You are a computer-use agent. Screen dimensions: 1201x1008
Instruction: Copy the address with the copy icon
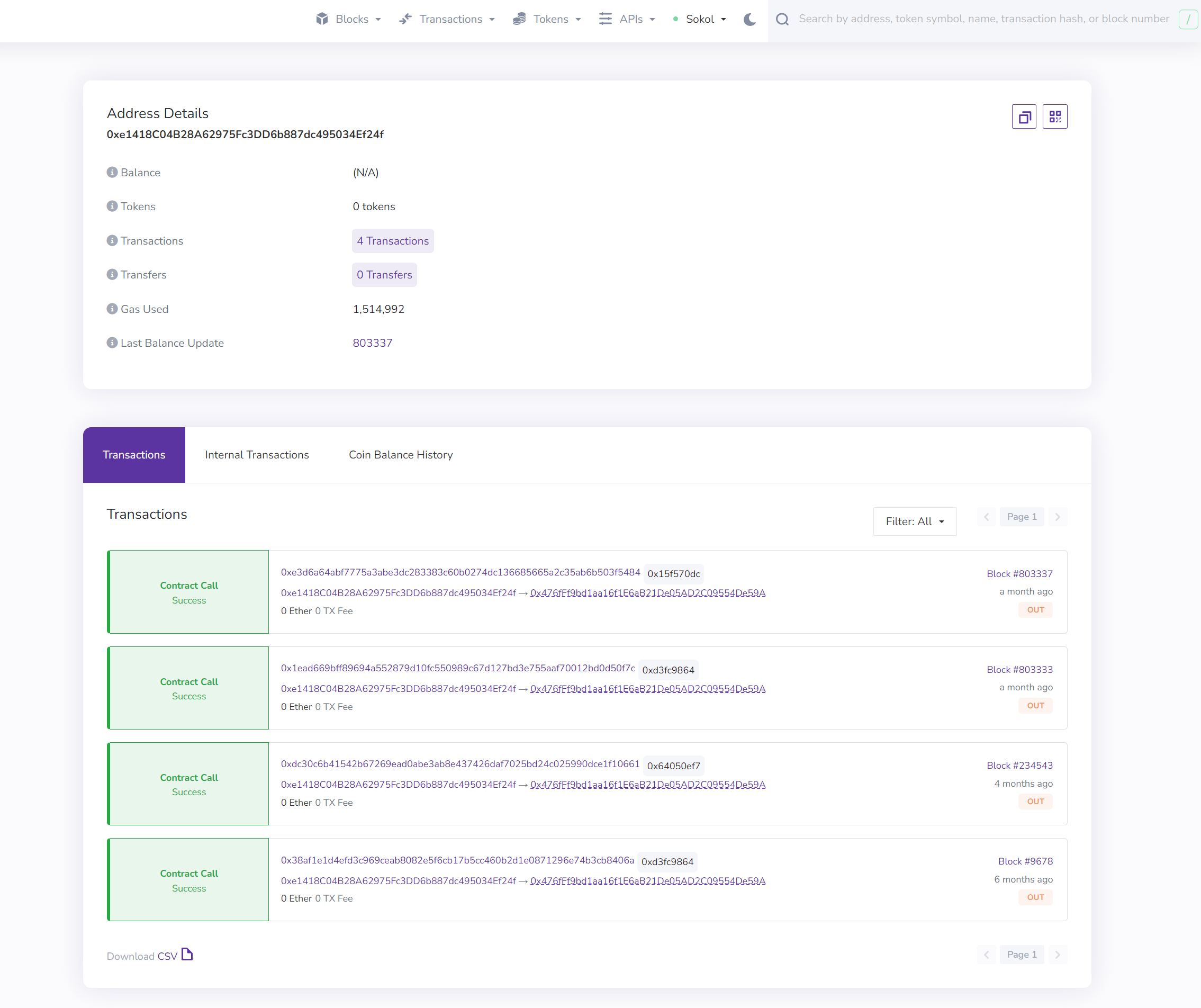pos(1024,116)
